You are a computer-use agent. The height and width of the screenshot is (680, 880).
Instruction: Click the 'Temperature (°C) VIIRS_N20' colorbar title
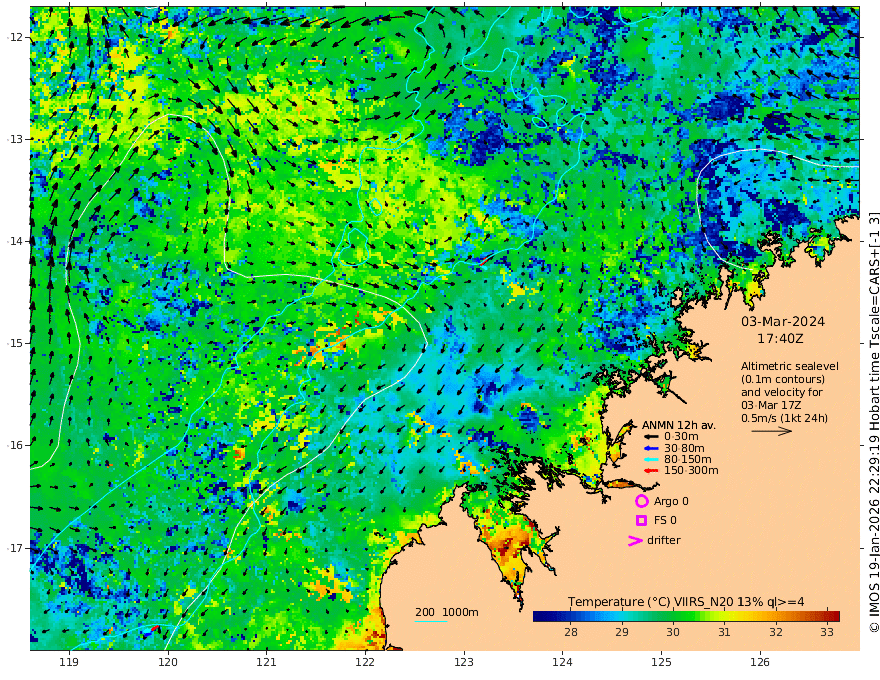tap(650, 601)
